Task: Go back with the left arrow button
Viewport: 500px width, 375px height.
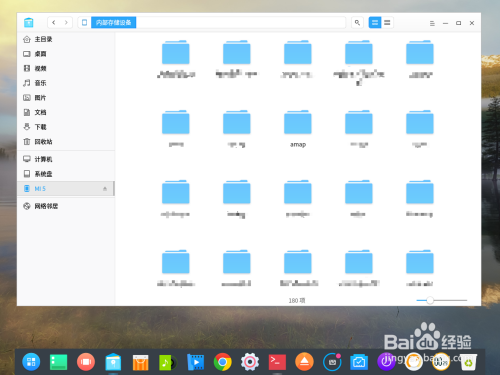Action: (54, 23)
